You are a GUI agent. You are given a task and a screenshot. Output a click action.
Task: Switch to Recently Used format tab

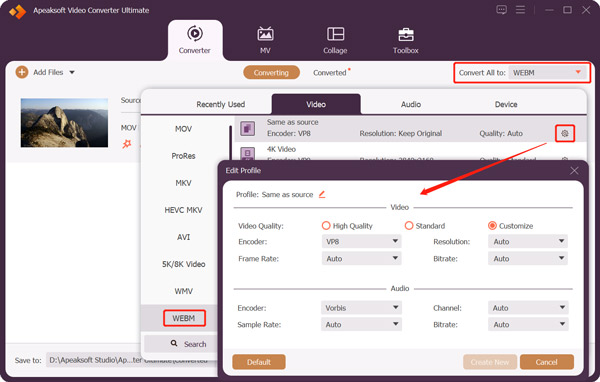click(x=221, y=104)
